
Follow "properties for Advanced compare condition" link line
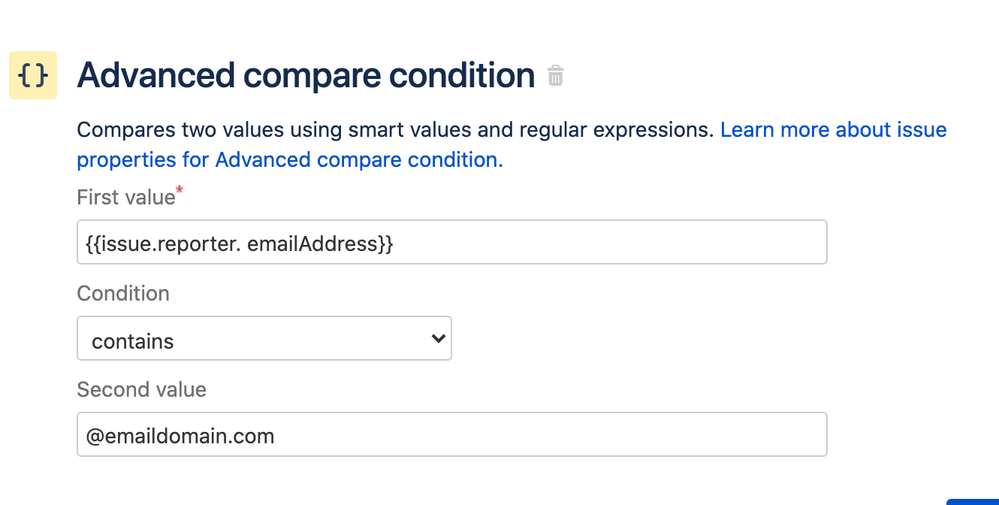coord(290,160)
